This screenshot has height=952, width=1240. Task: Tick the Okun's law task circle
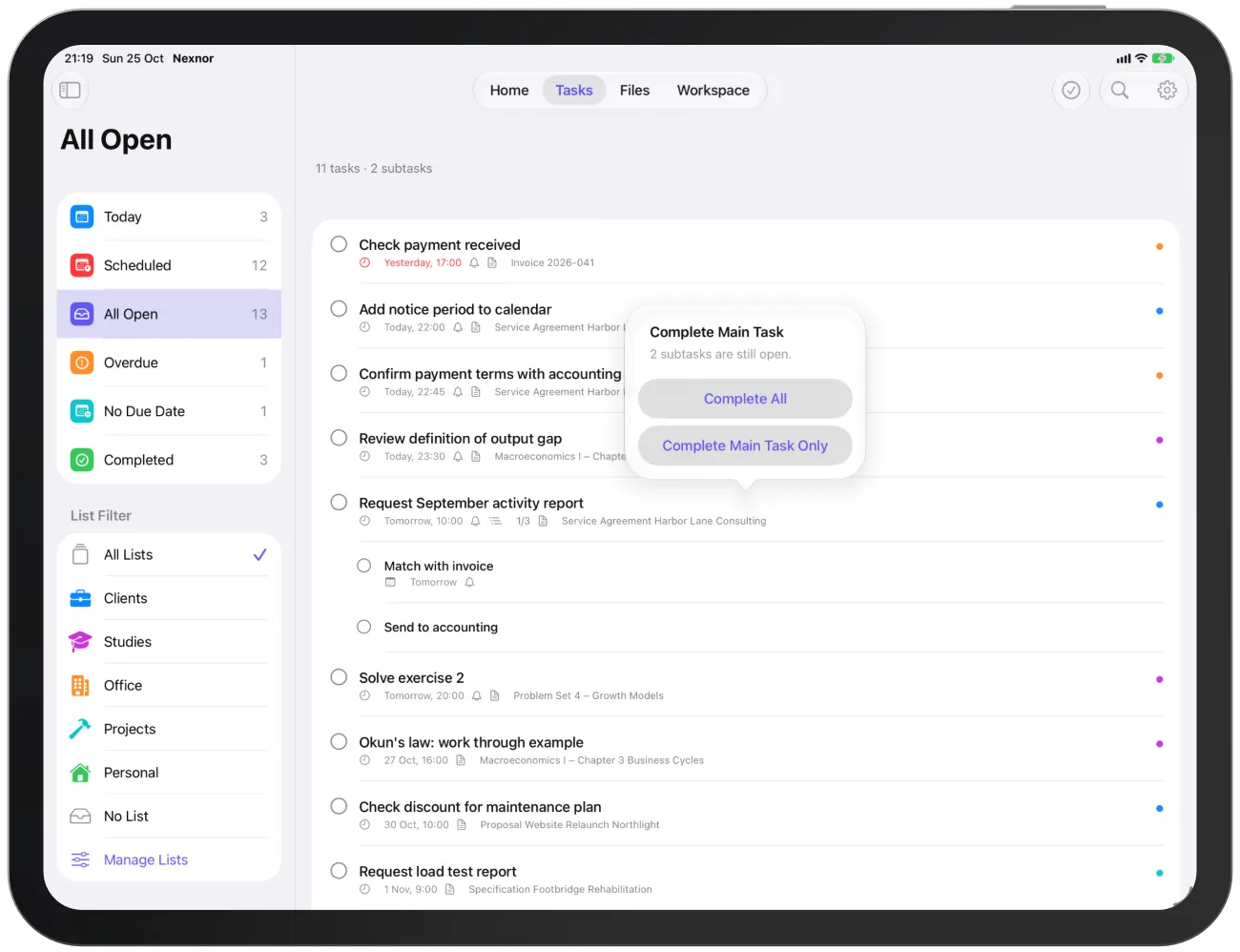[x=339, y=742]
